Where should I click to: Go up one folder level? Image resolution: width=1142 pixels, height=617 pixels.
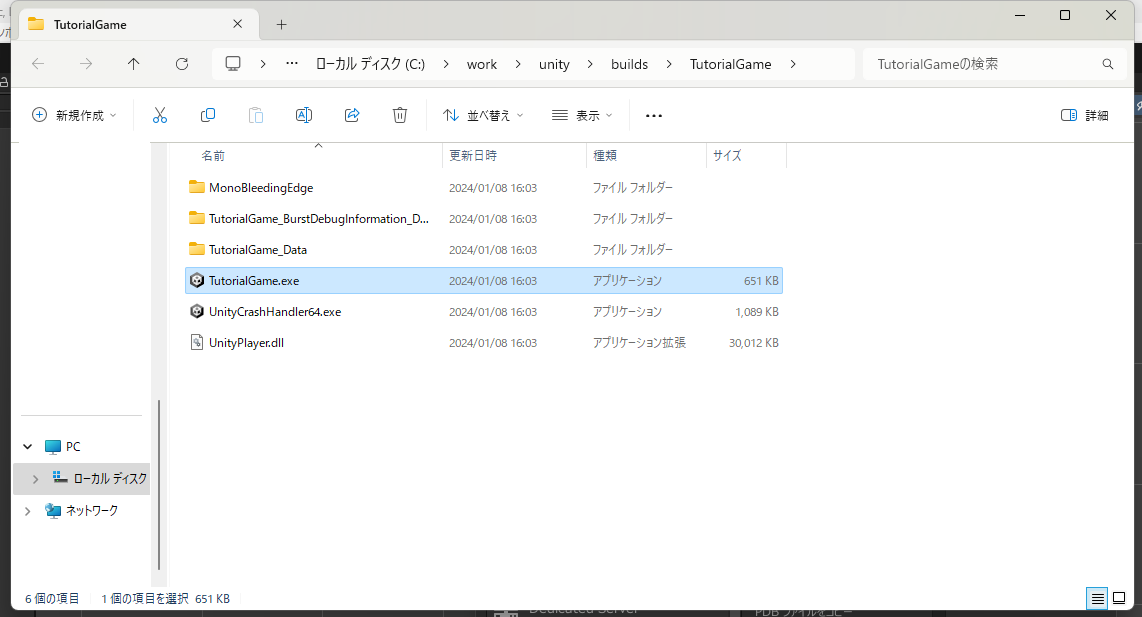coord(133,64)
